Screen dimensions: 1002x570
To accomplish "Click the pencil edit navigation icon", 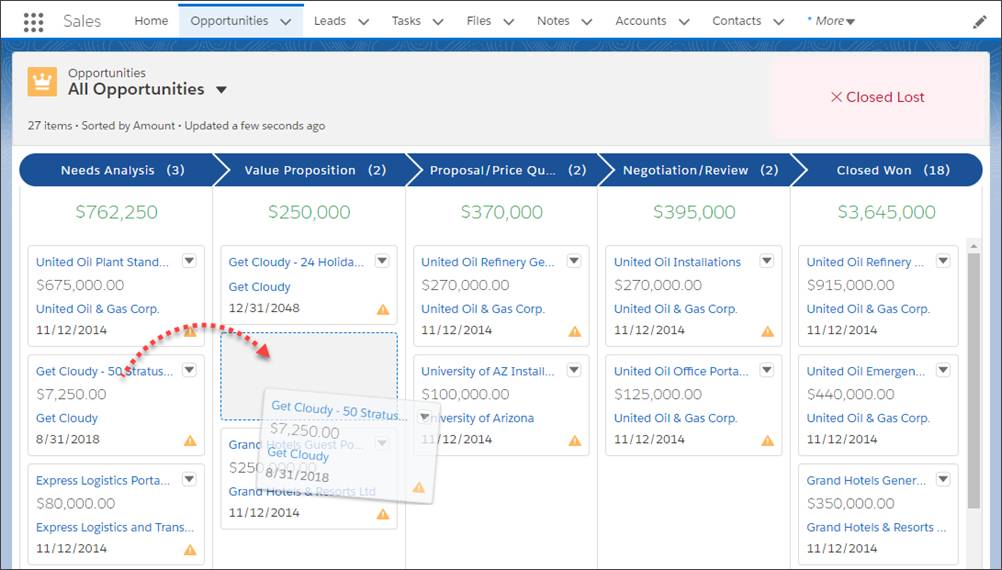I will pyautogui.click(x=979, y=22).
